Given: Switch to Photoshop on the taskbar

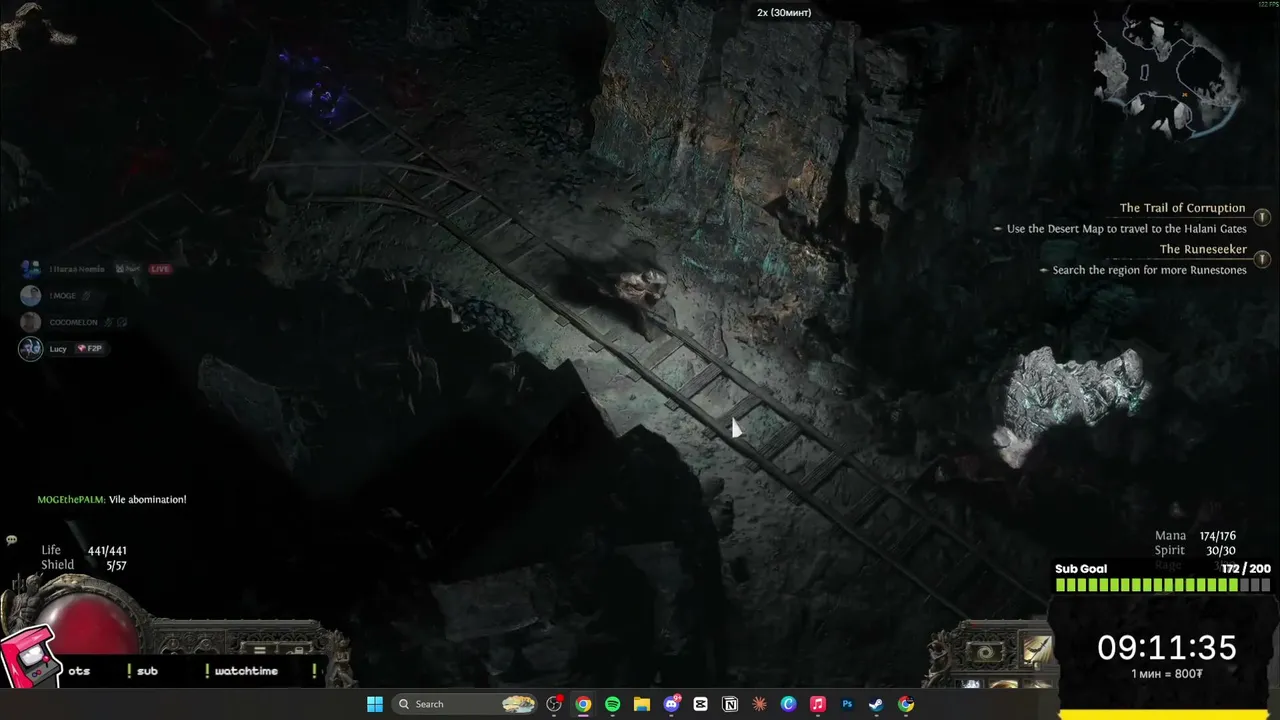Looking at the screenshot, I should click(847, 704).
